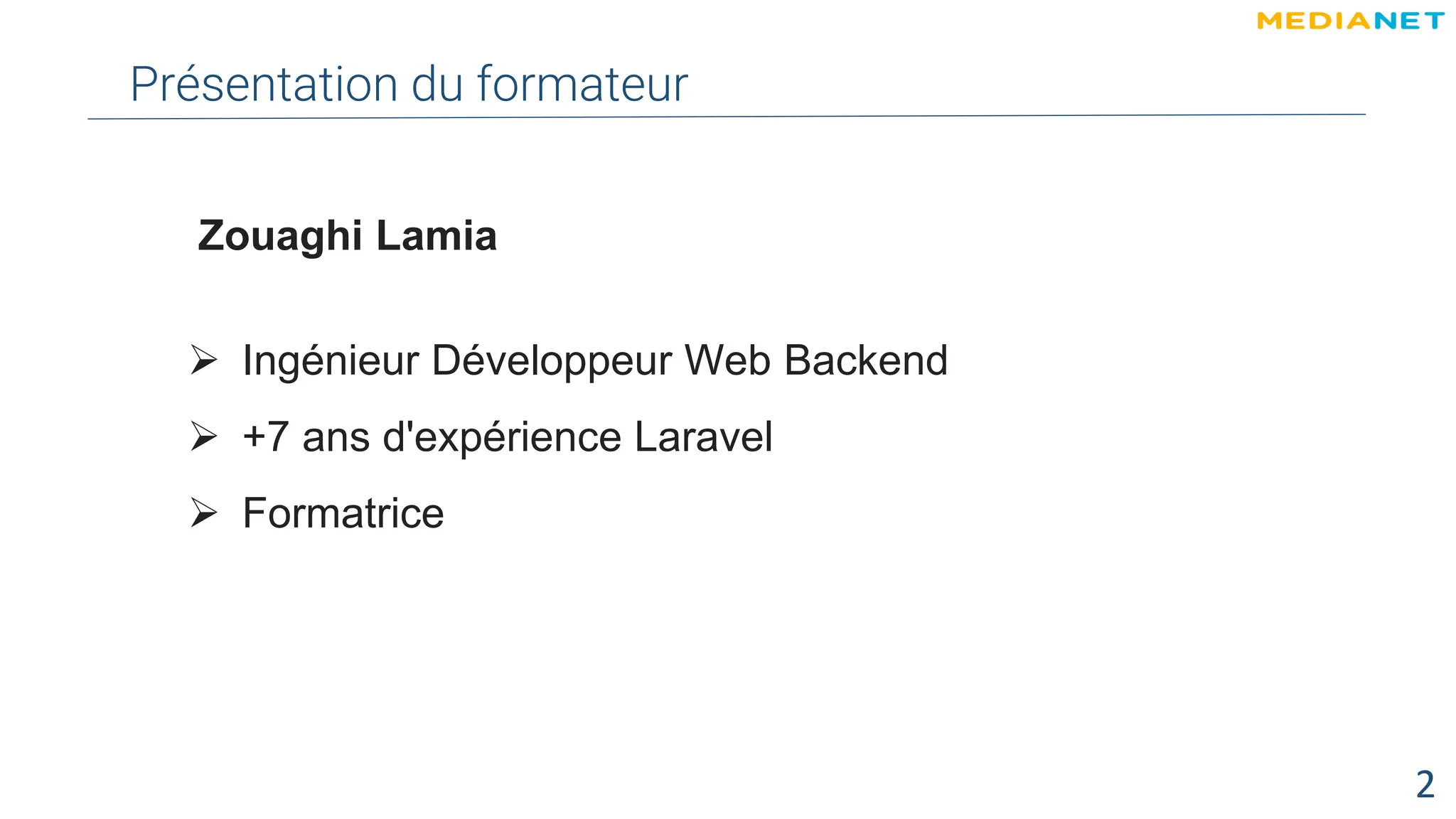Image resolution: width=1456 pixels, height=819 pixels.
Task: Click the Formatrice bullet text
Action: (x=343, y=513)
